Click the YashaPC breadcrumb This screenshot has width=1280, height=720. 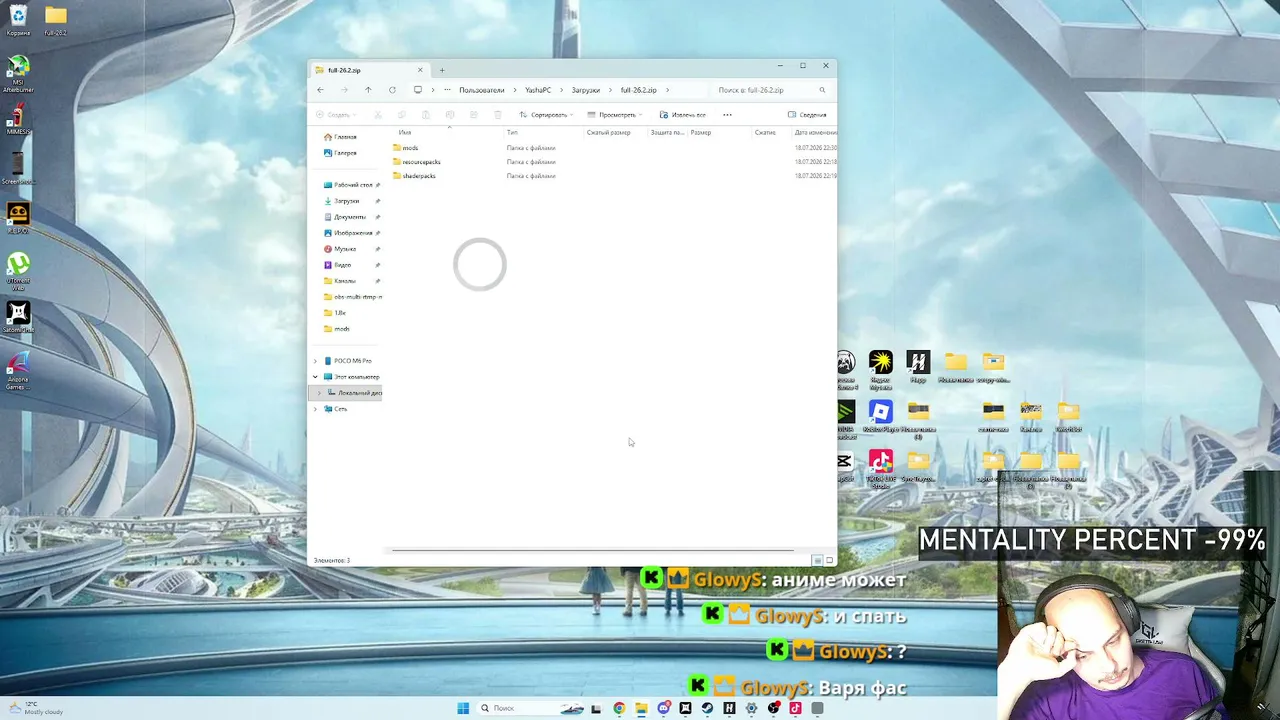pos(538,90)
